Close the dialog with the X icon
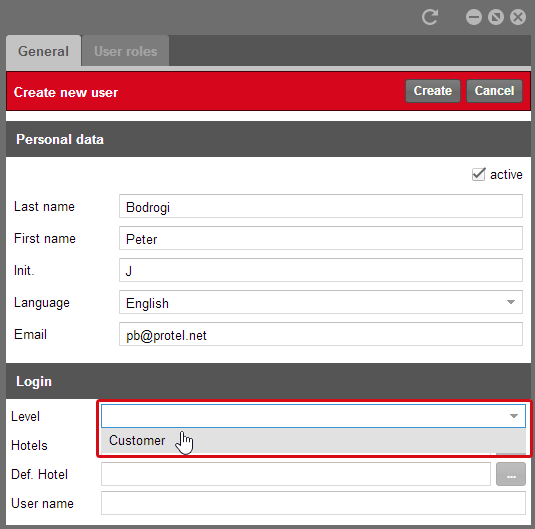Viewport: 535px width, 529px height. (x=518, y=17)
